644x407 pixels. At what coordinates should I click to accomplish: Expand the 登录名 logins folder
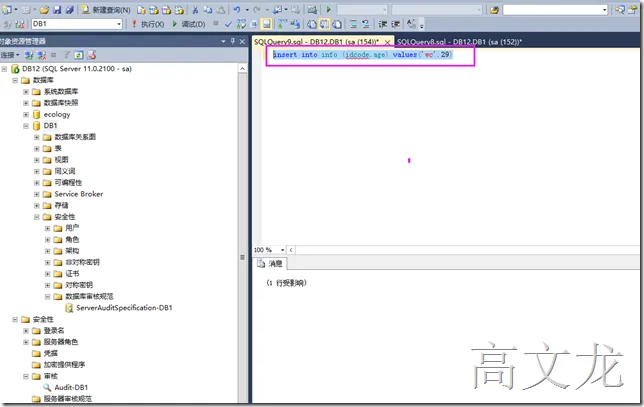26,331
